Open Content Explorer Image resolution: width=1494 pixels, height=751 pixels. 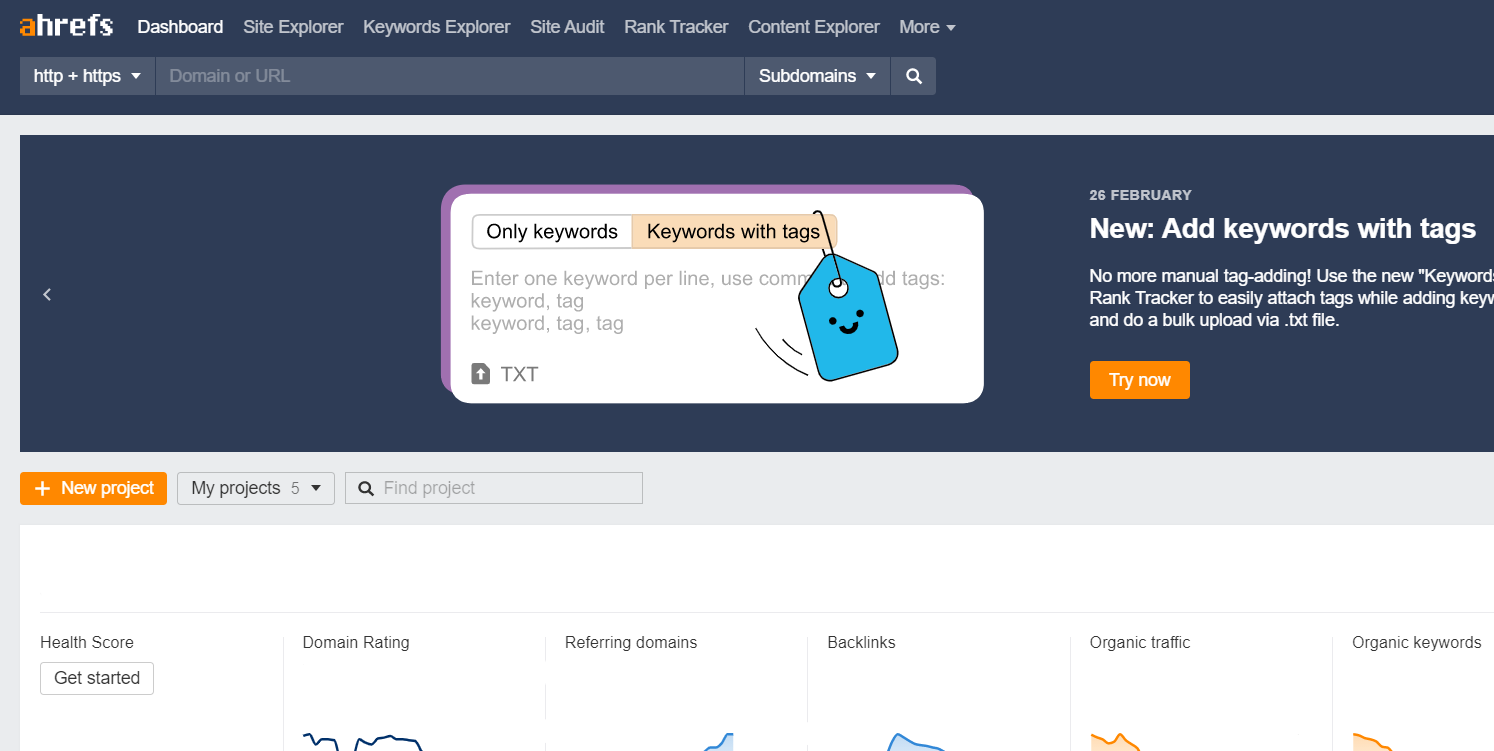point(814,27)
